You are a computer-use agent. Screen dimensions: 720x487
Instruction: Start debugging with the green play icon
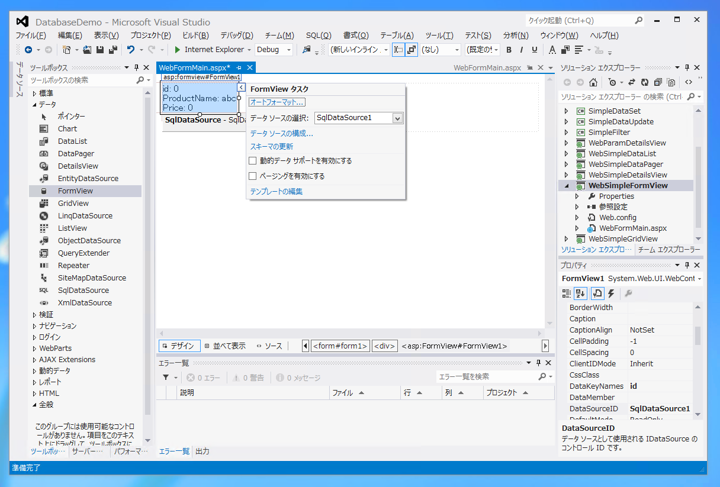pos(177,50)
